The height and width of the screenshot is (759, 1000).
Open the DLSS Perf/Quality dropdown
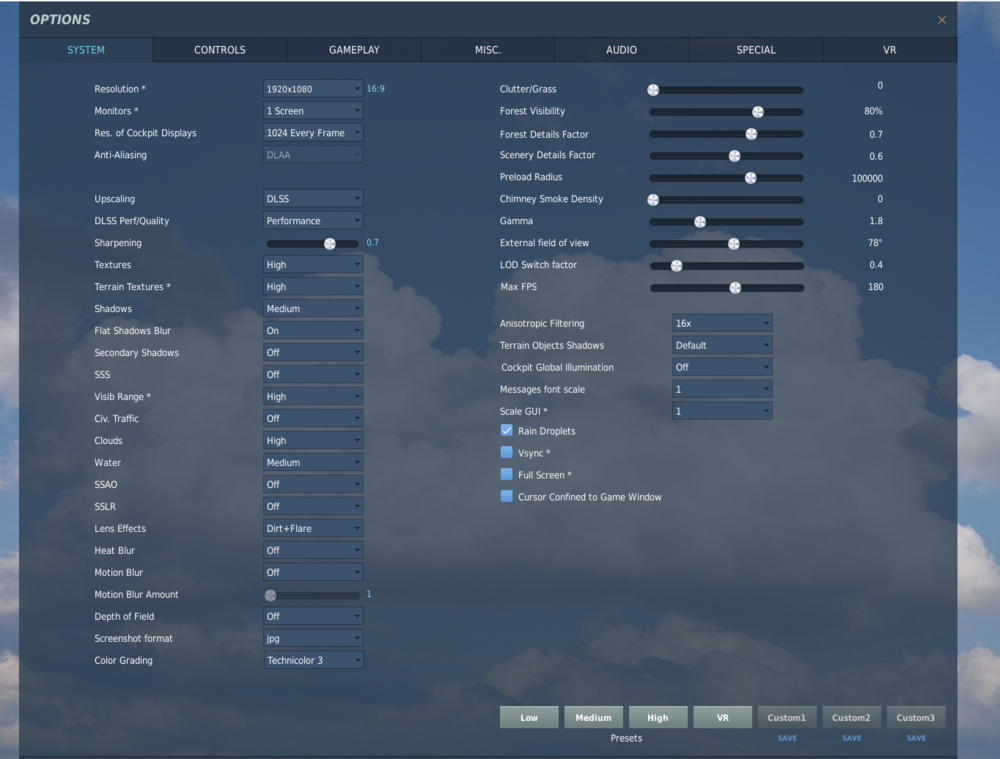pos(312,220)
